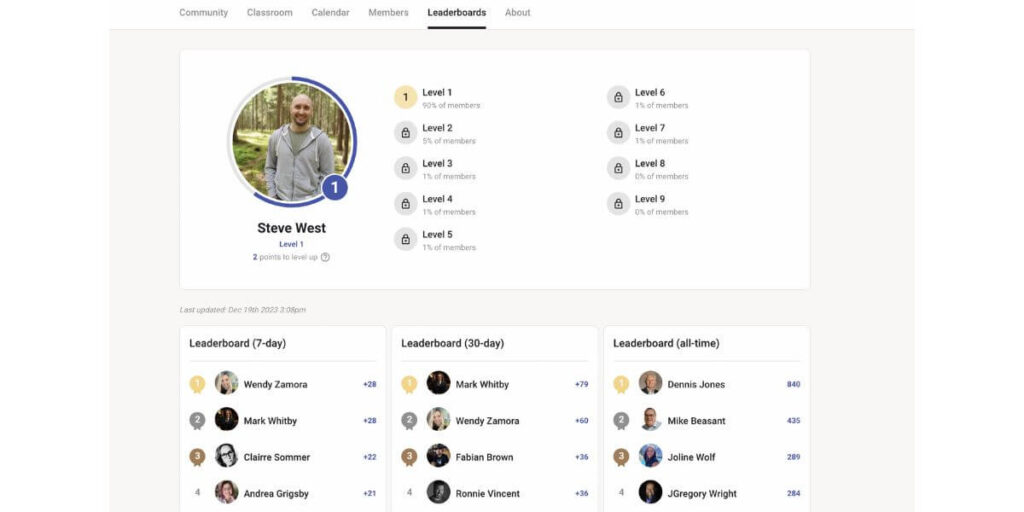
Task: Click the Level 5 lock icon
Action: (x=406, y=239)
